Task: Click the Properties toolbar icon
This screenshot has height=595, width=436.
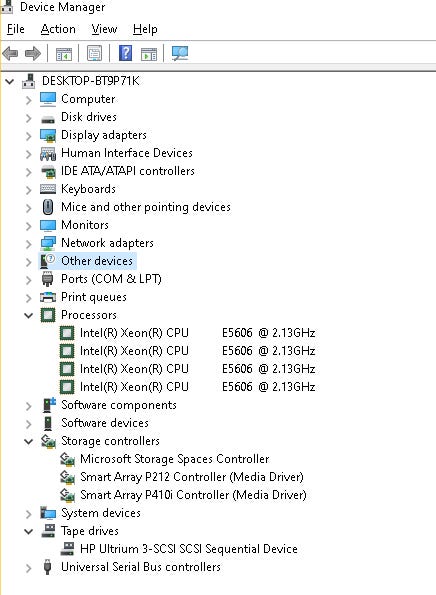Action: [x=94, y=54]
